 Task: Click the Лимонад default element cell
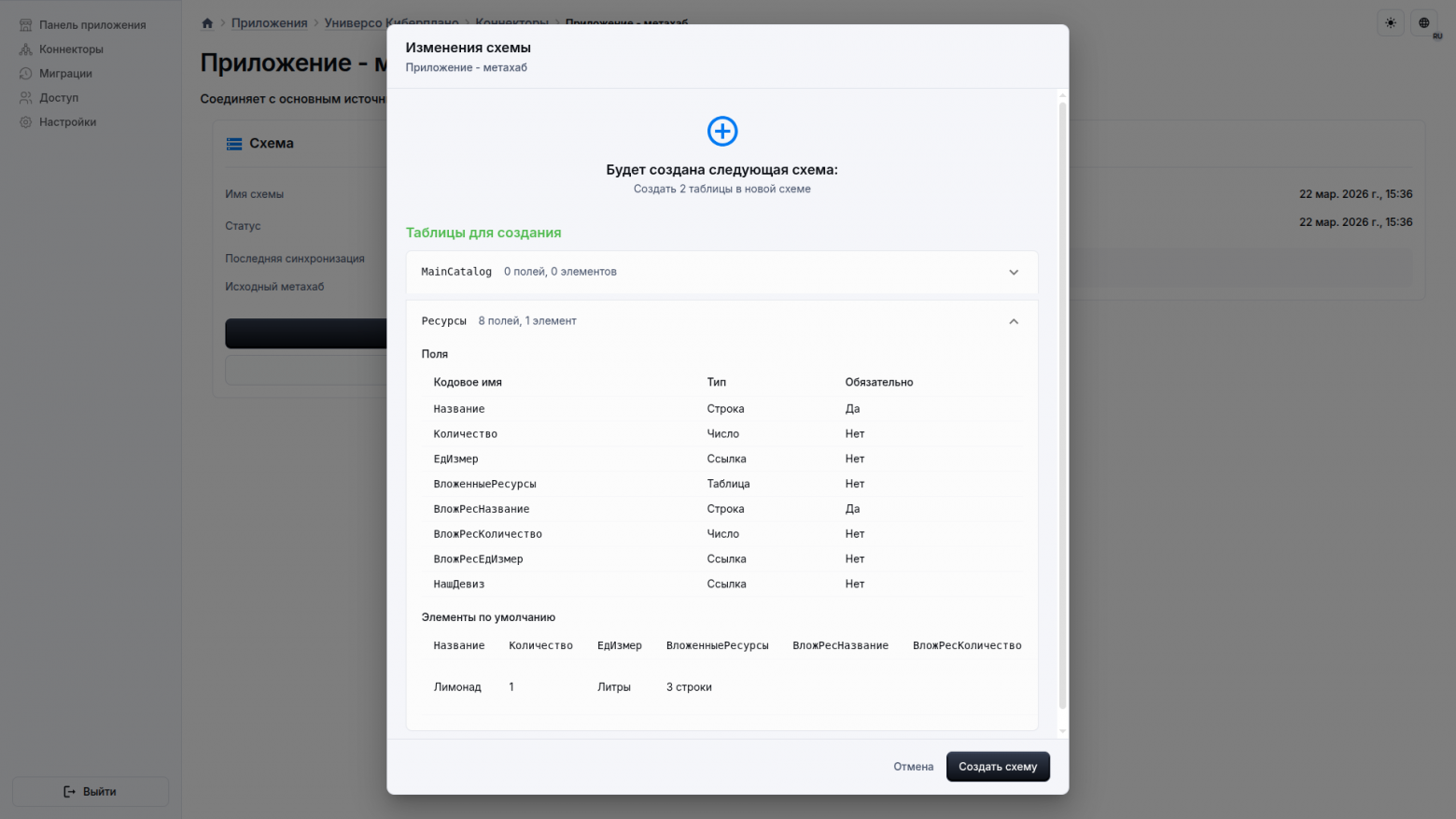pos(457,687)
